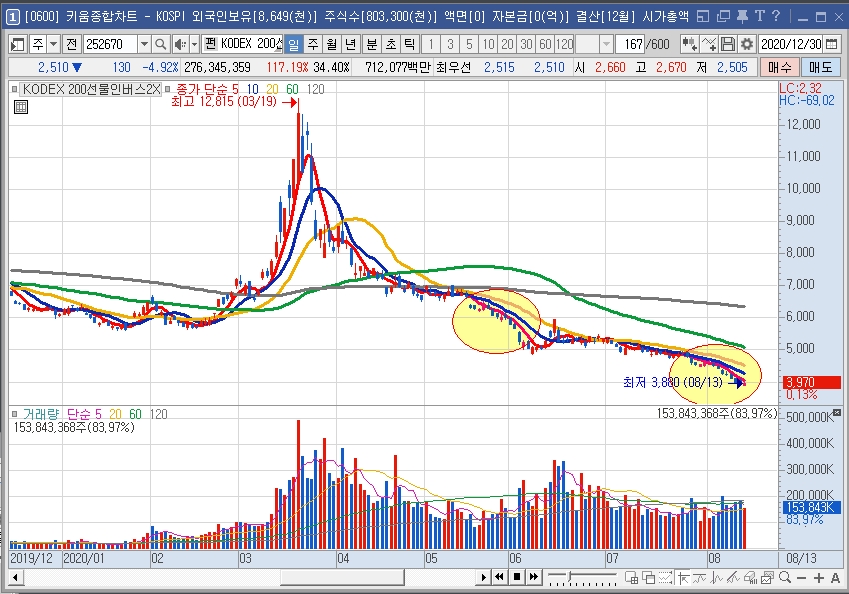The height and width of the screenshot is (594, 849).
Task: Click the zigzag line tool next to crosshair
Action: tap(700, 578)
